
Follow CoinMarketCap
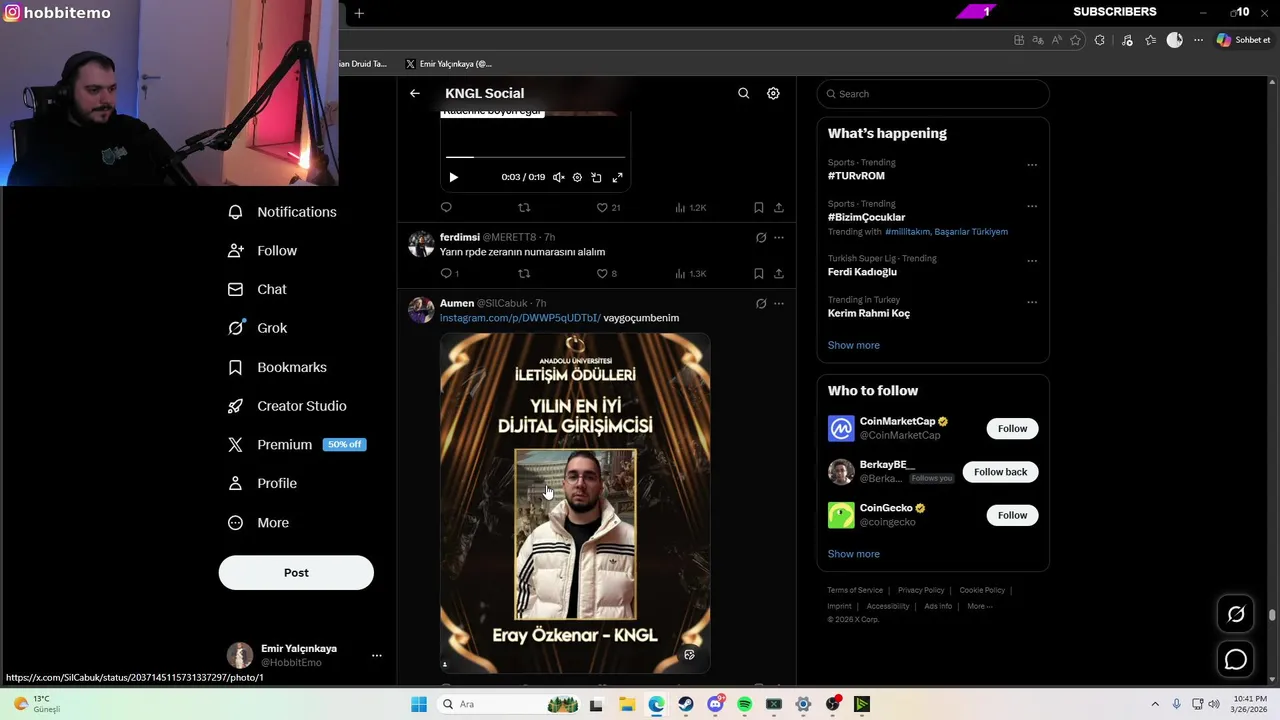pos(1012,429)
